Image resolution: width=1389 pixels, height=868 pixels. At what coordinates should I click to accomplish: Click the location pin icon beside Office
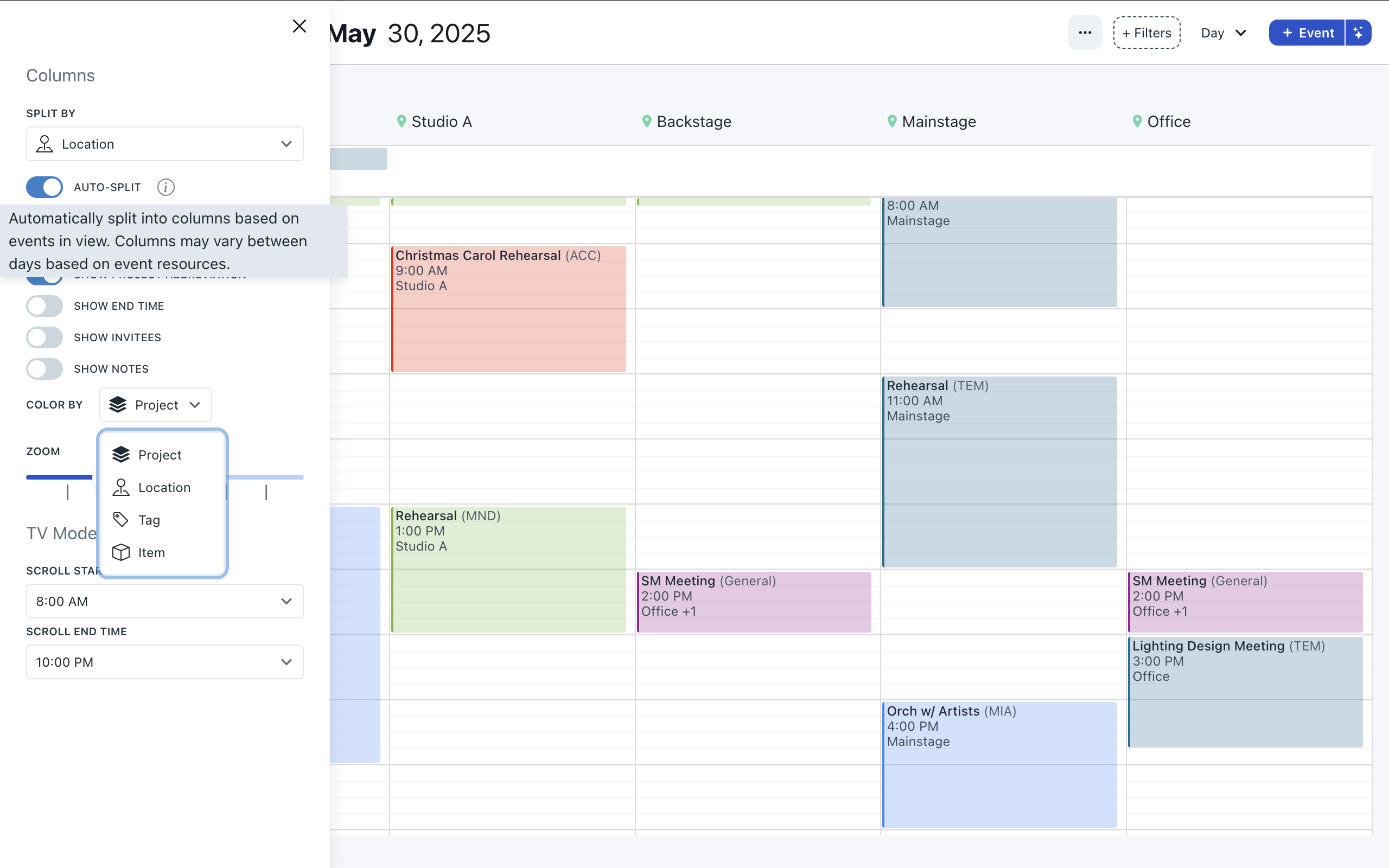(1137, 122)
